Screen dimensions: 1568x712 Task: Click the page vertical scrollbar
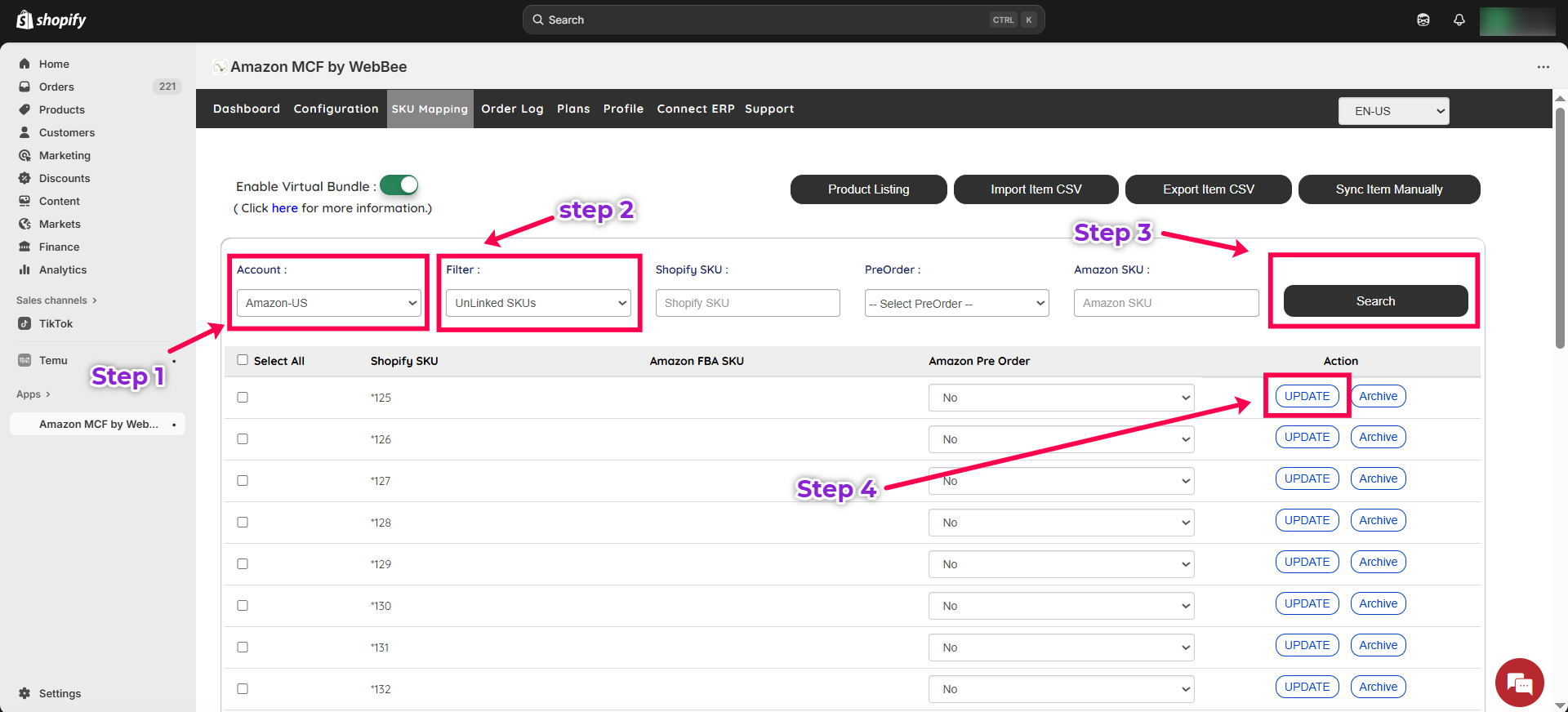point(1560,229)
